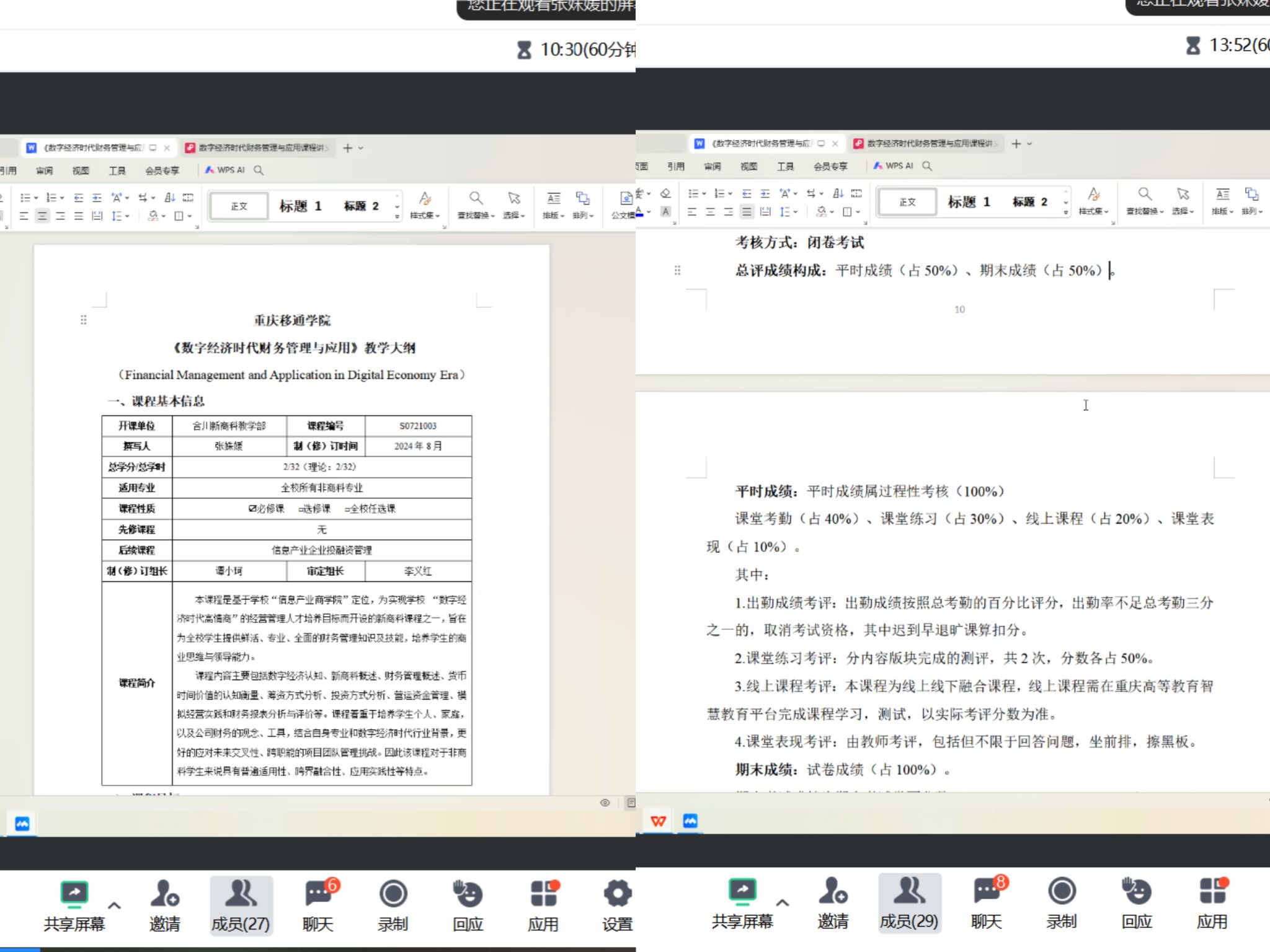The width and height of the screenshot is (1270, 952).
Task: Open 审阅 tab in left WPS window
Action: pyautogui.click(x=44, y=170)
